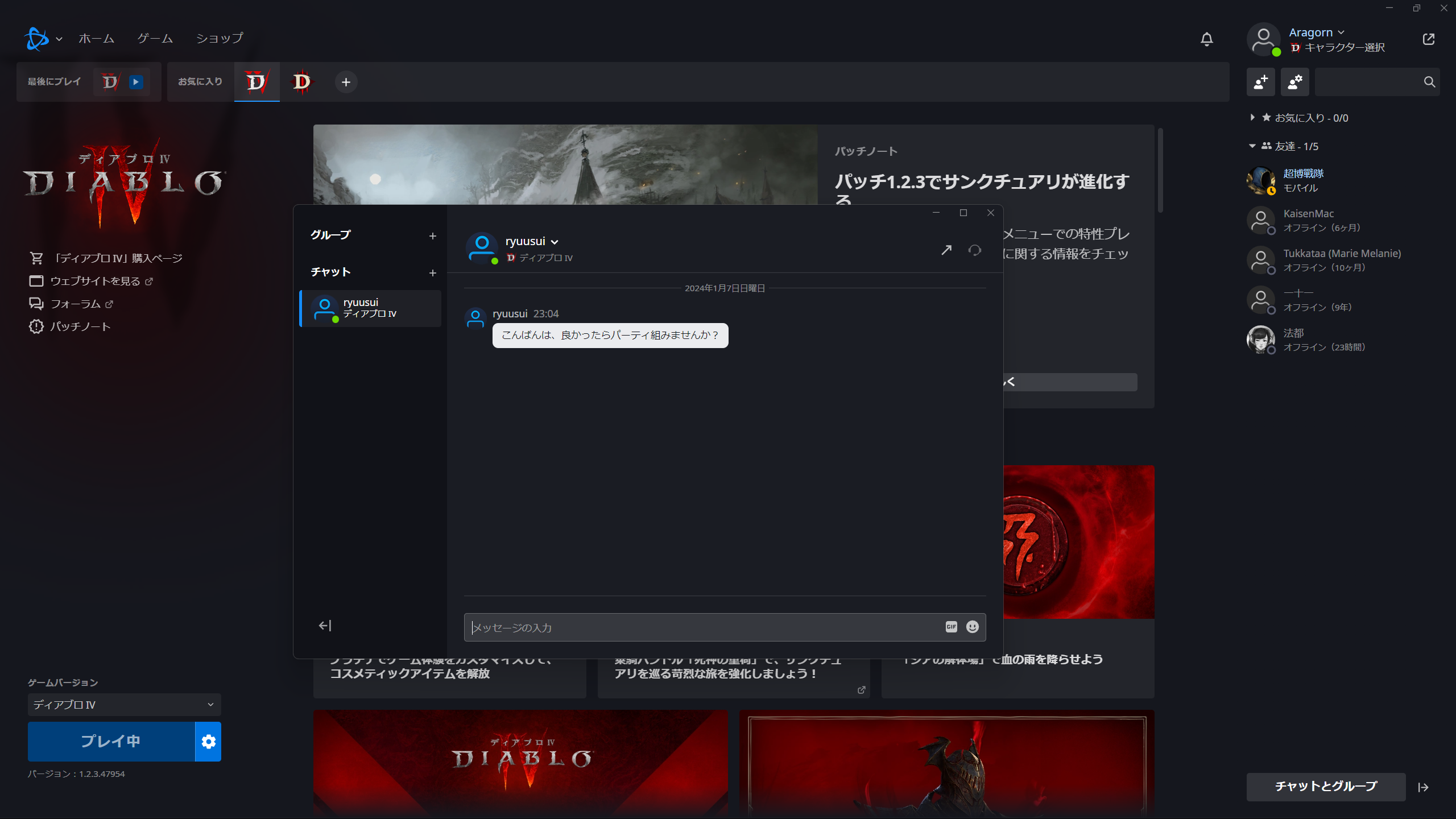Screen dimensions: 1456x819
Task: Open ryuusui name dropdown in chat header
Action: coord(532,241)
